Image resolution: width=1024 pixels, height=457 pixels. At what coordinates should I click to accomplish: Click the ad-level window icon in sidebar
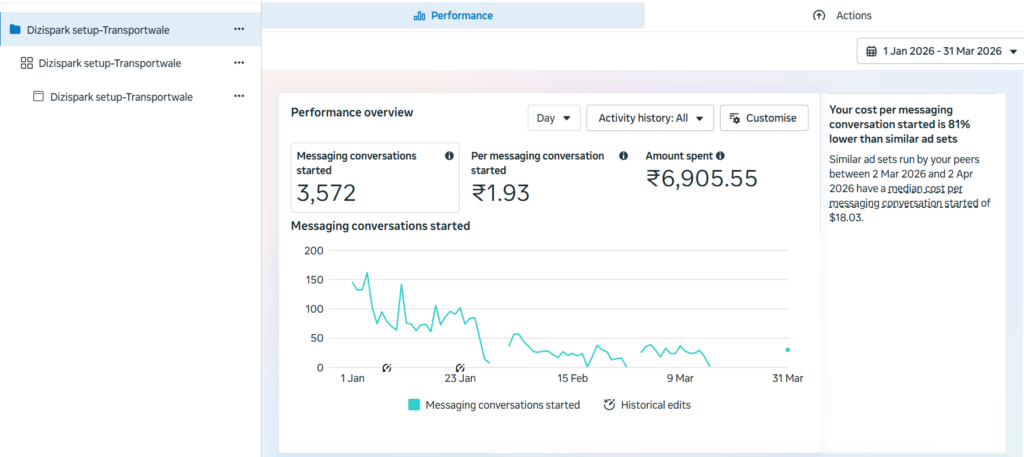pyautogui.click(x=39, y=97)
